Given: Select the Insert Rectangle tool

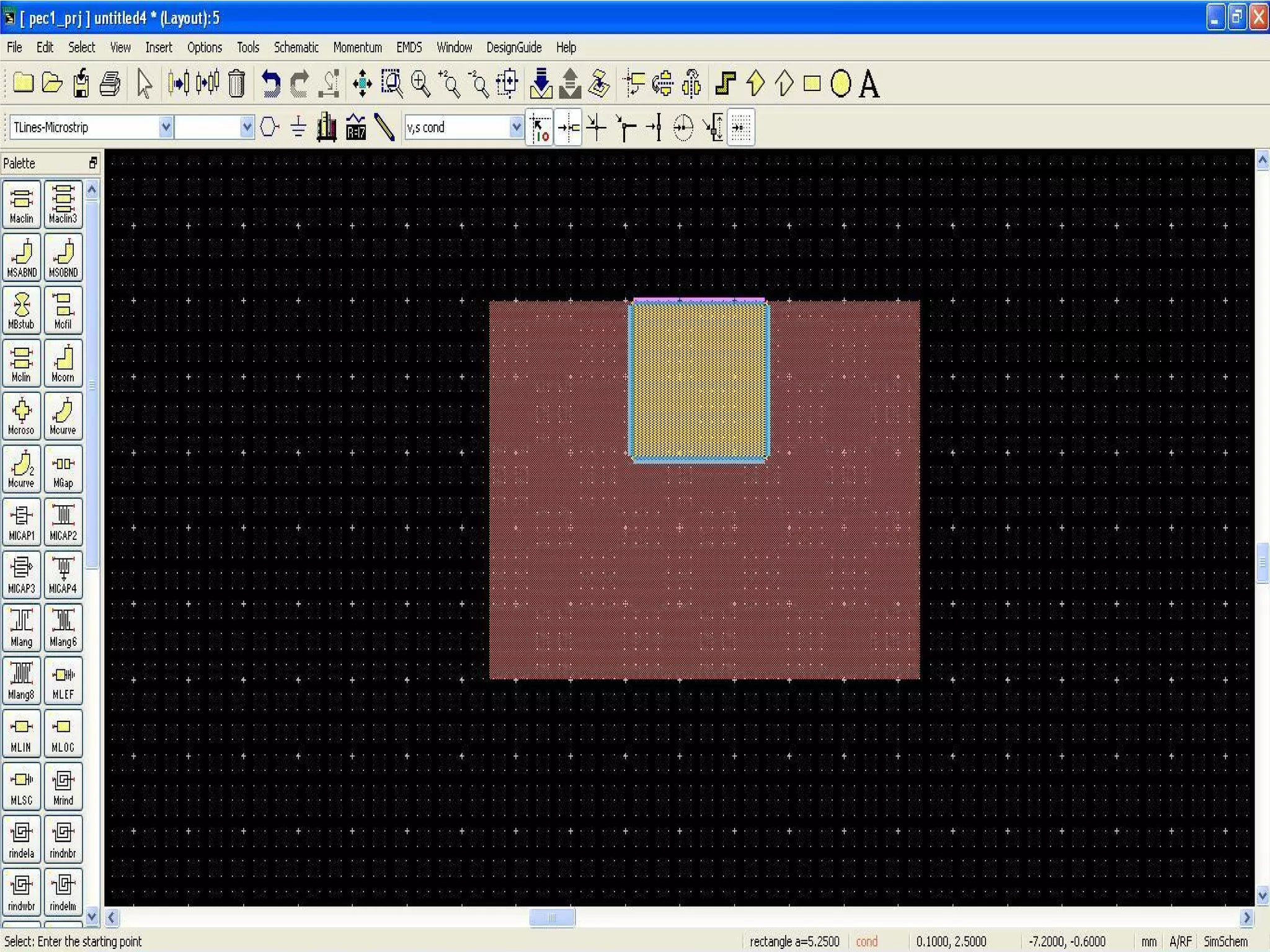Looking at the screenshot, I should [x=812, y=84].
